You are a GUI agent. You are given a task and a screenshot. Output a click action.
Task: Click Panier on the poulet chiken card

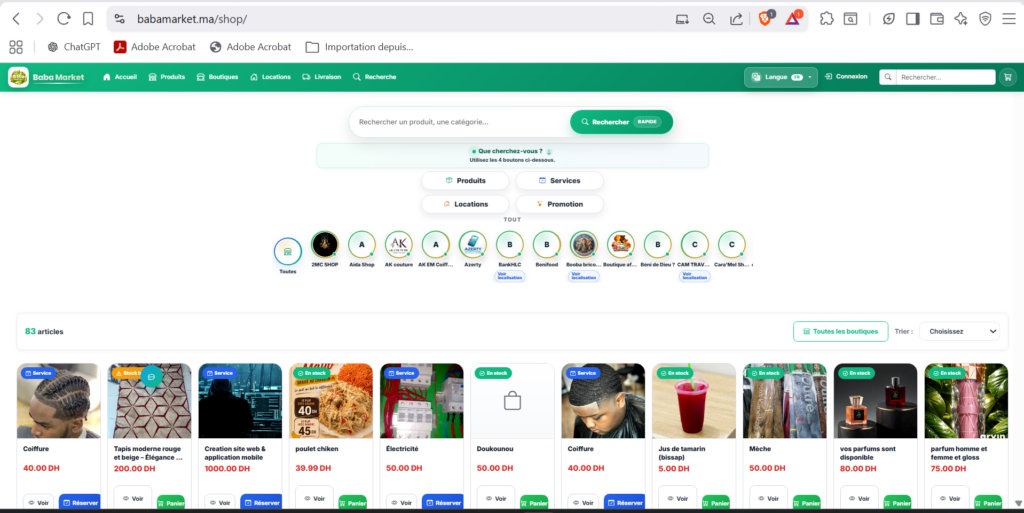pyautogui.click(x=353, y=503)
